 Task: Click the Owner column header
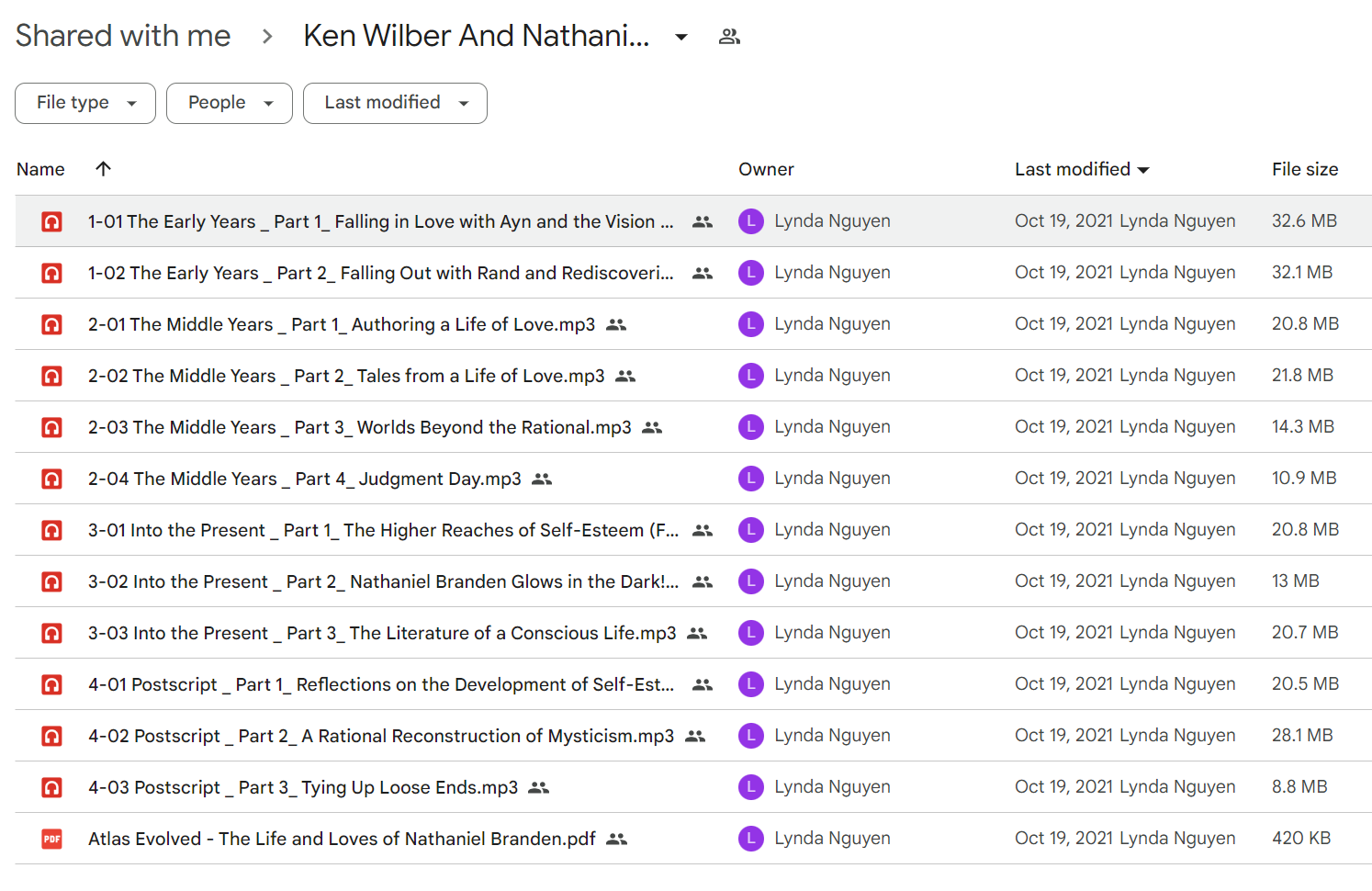coord(766,169)
